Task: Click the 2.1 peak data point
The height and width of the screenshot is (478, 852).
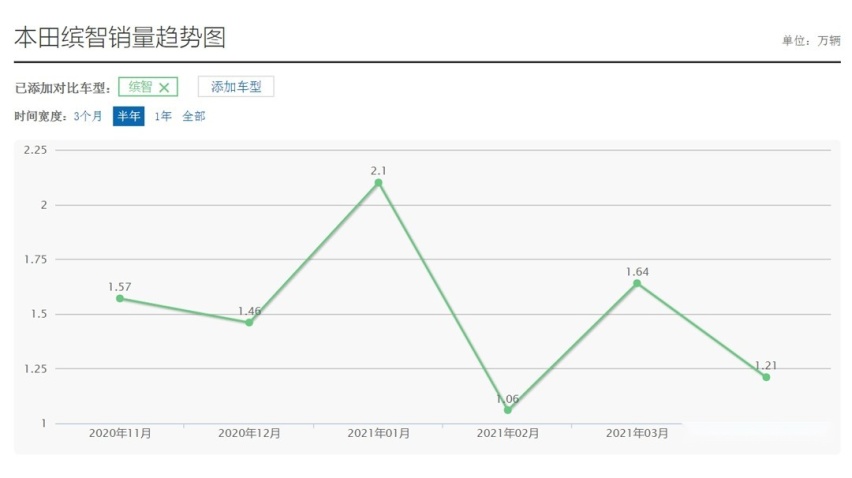Action: (x=379, y=183)
